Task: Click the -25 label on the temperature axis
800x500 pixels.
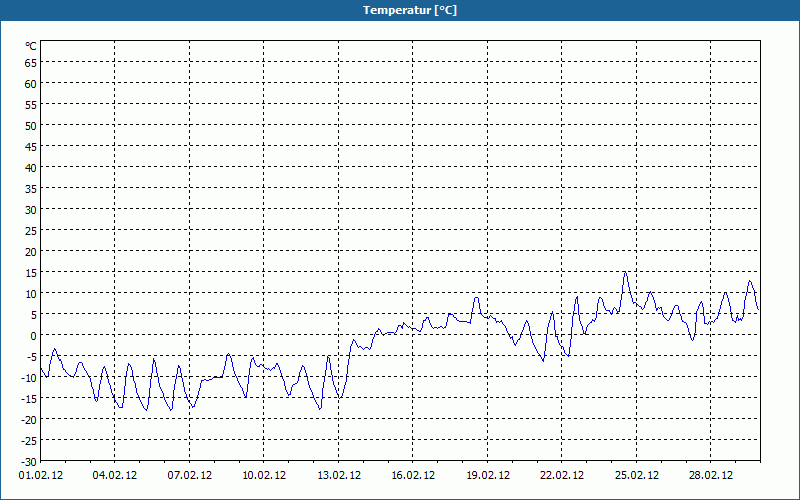Action: click(x=29, y=441)
